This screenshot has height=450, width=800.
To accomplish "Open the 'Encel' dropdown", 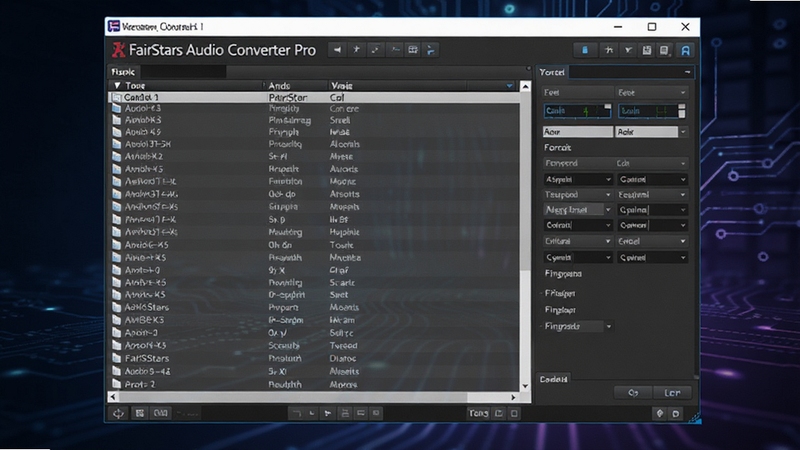I will [653, 241].
